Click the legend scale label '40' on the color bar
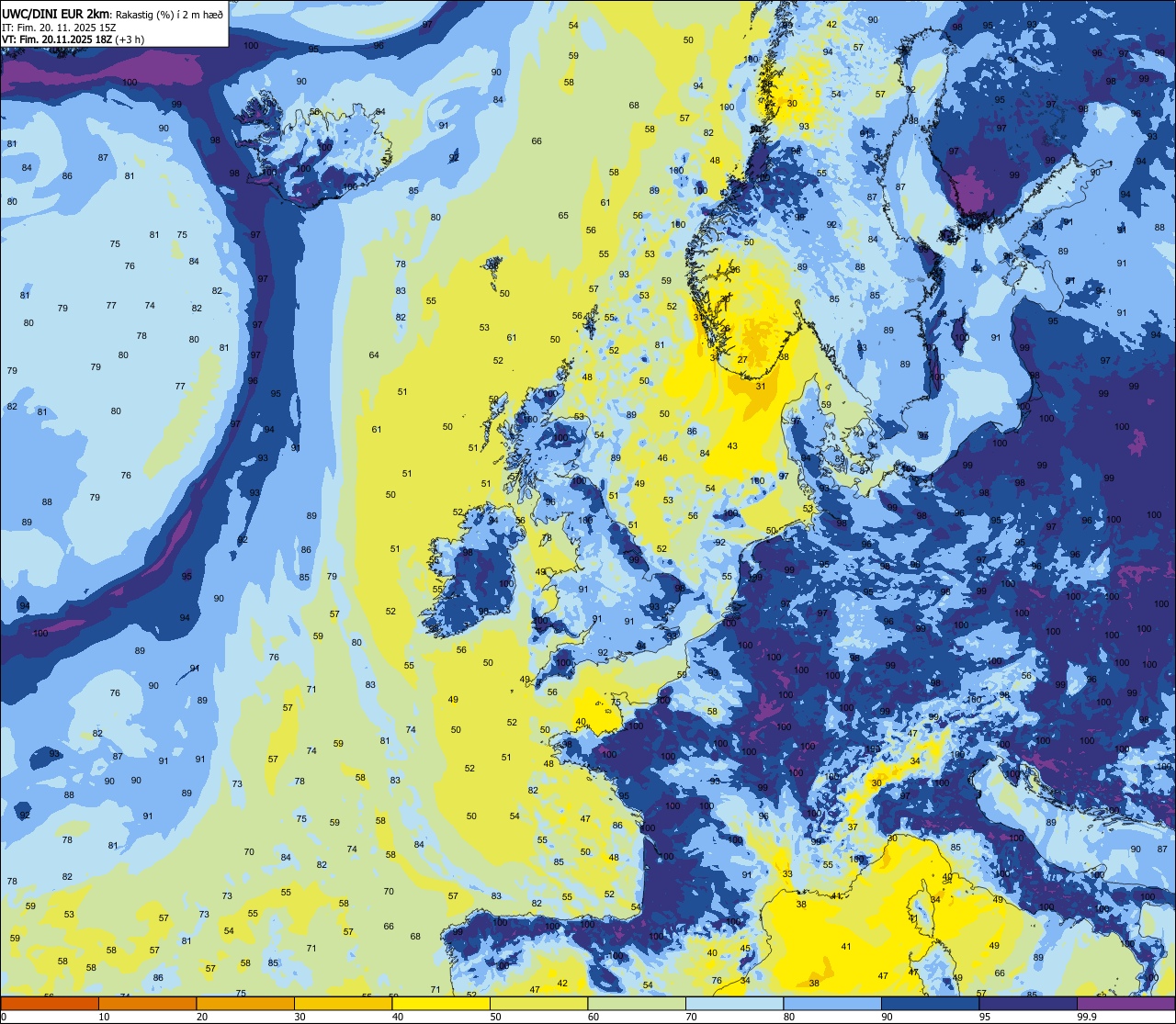1176x1024 pixels. coord(398,1017)
